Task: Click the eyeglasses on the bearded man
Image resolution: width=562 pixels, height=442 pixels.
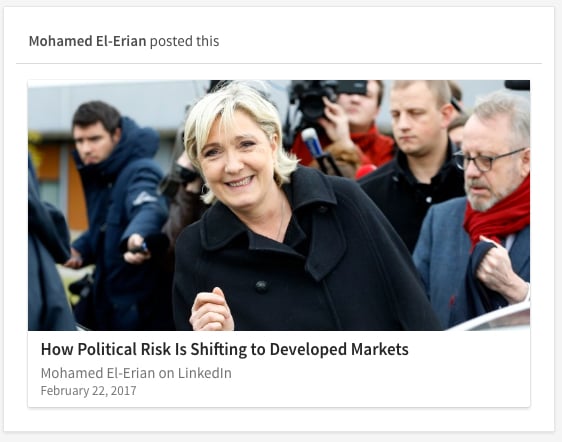Action: click(x=487, y=160)
